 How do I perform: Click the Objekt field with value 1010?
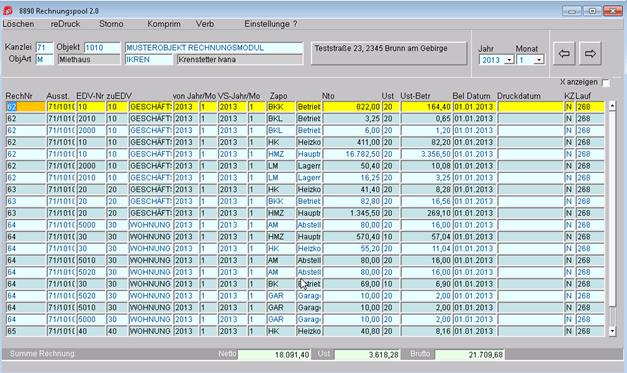(102, 48)
